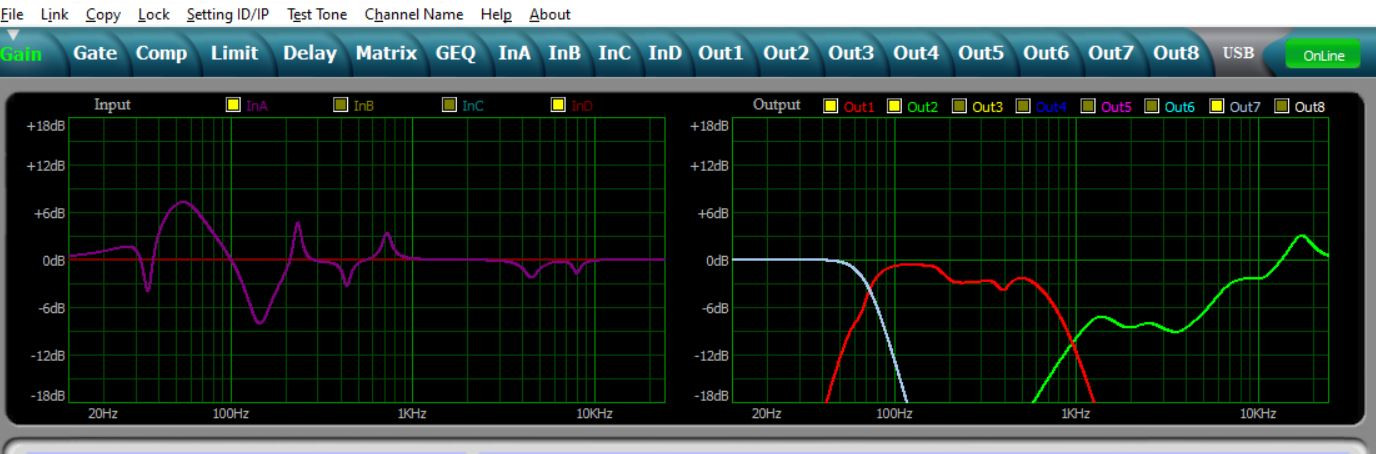This screenshot has width=1376, height=454.
Task: Open the Out1 output tab
Action: click(x=721, y=53)
